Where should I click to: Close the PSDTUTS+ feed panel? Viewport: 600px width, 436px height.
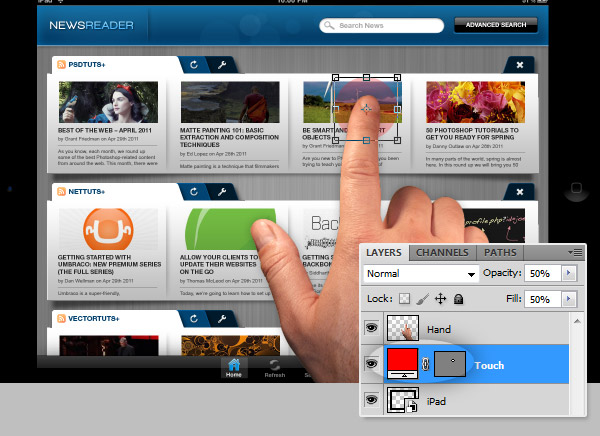[520, 65]
